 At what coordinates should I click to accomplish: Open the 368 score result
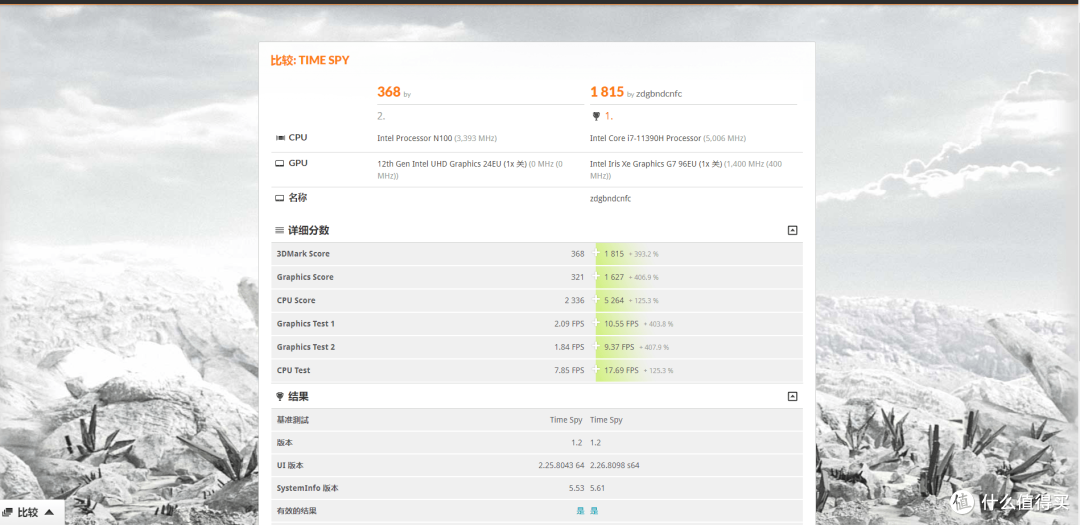click(388, 92)
